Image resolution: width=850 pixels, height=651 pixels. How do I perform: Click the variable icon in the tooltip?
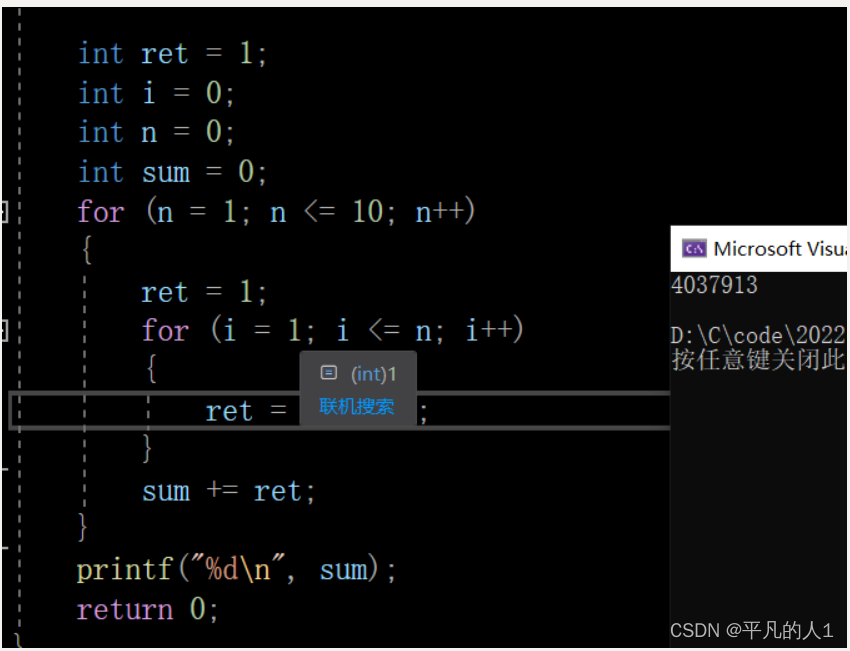tap(329, 373)
